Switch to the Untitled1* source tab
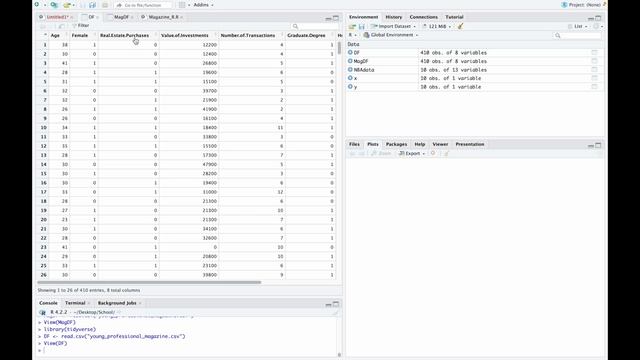Image resolution: width=640 pixels, height=360 pixels. (56, 17)
